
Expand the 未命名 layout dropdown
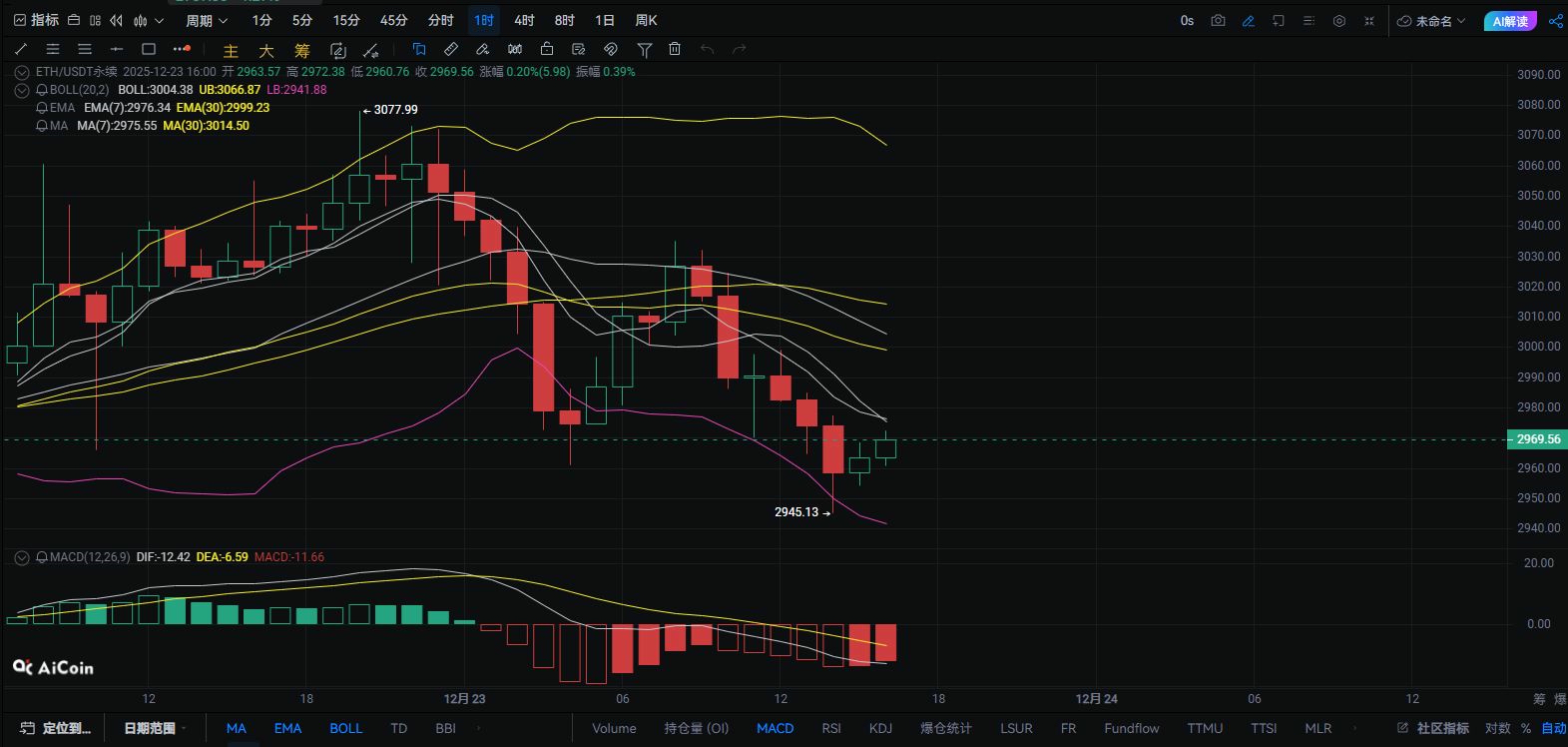coord(1432,20)
